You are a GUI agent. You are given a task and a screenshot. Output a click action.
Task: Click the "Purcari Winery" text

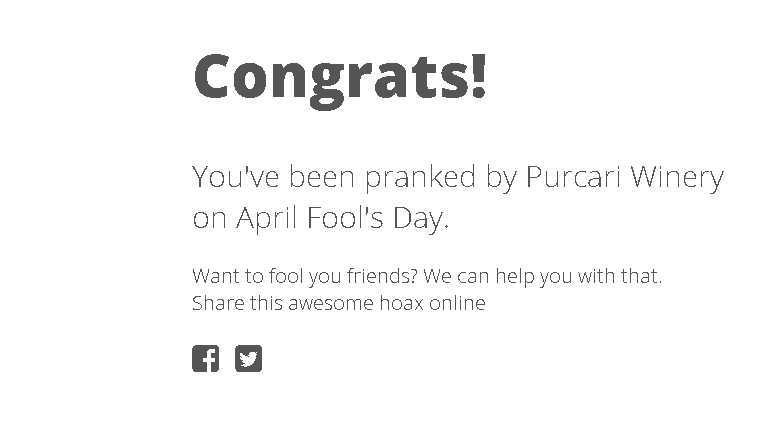[624, 177]
